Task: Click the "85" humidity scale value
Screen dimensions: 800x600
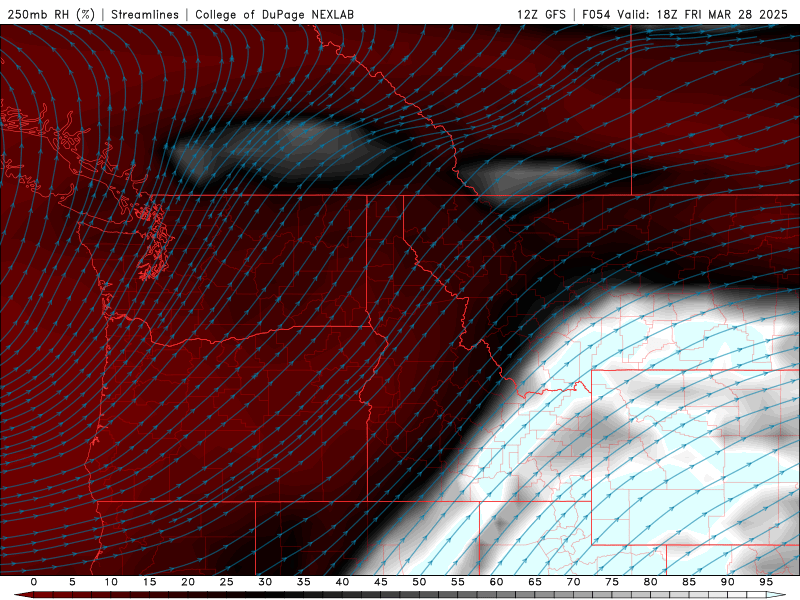Action: (x=689, y=582)
